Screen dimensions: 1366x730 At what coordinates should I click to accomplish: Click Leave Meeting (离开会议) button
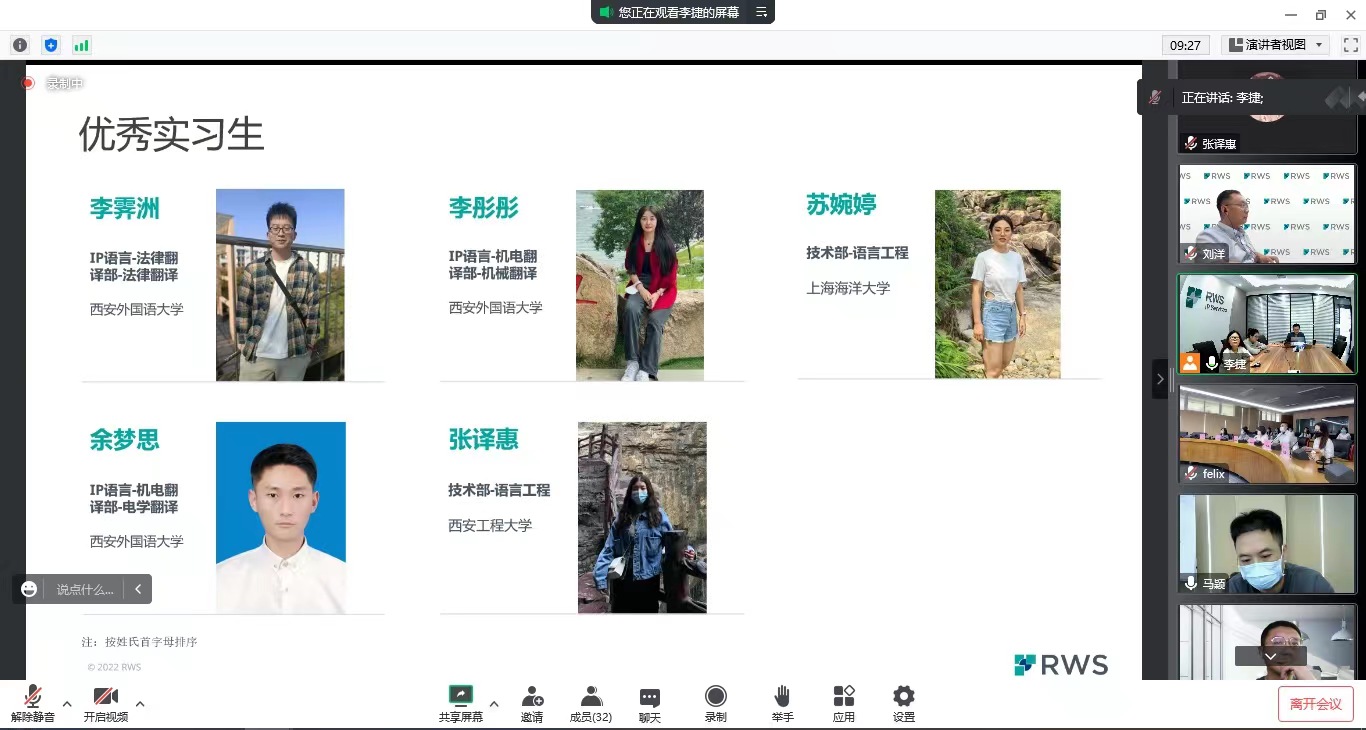[1315, 704]
